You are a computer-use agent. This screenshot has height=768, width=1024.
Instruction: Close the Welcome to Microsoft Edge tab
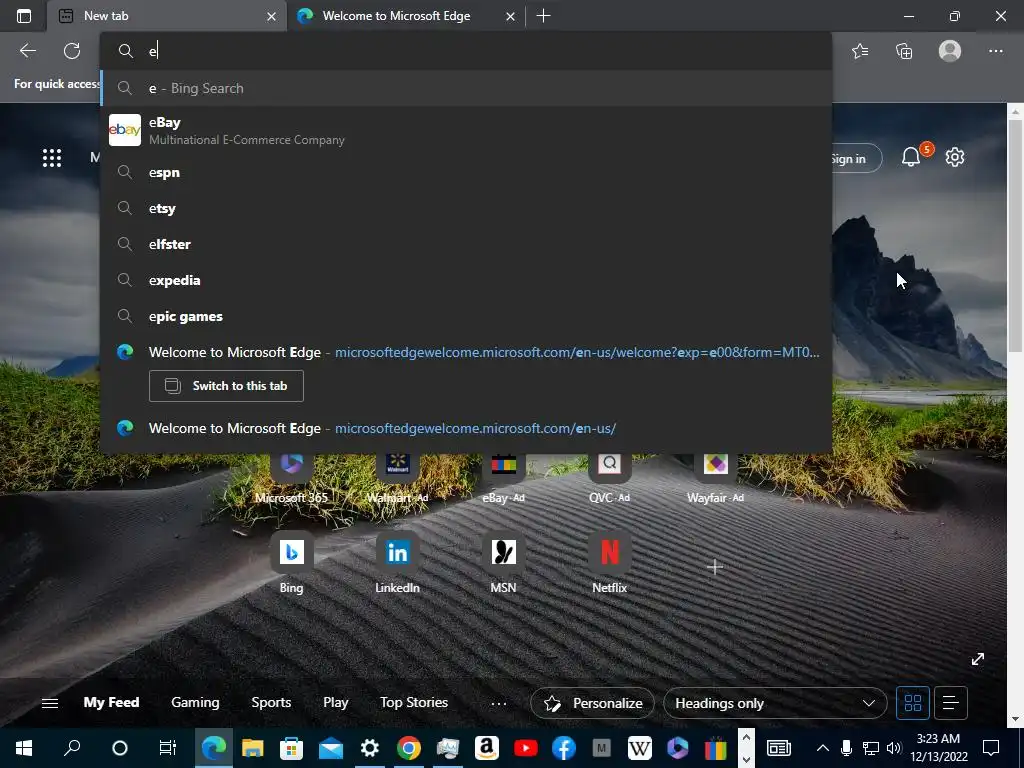coord(511,17)
